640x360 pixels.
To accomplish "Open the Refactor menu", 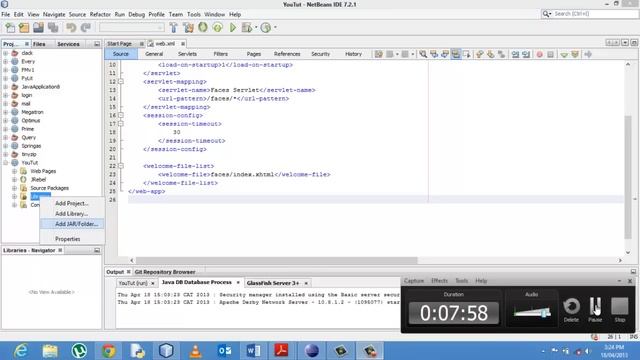I will pos(100,14).
